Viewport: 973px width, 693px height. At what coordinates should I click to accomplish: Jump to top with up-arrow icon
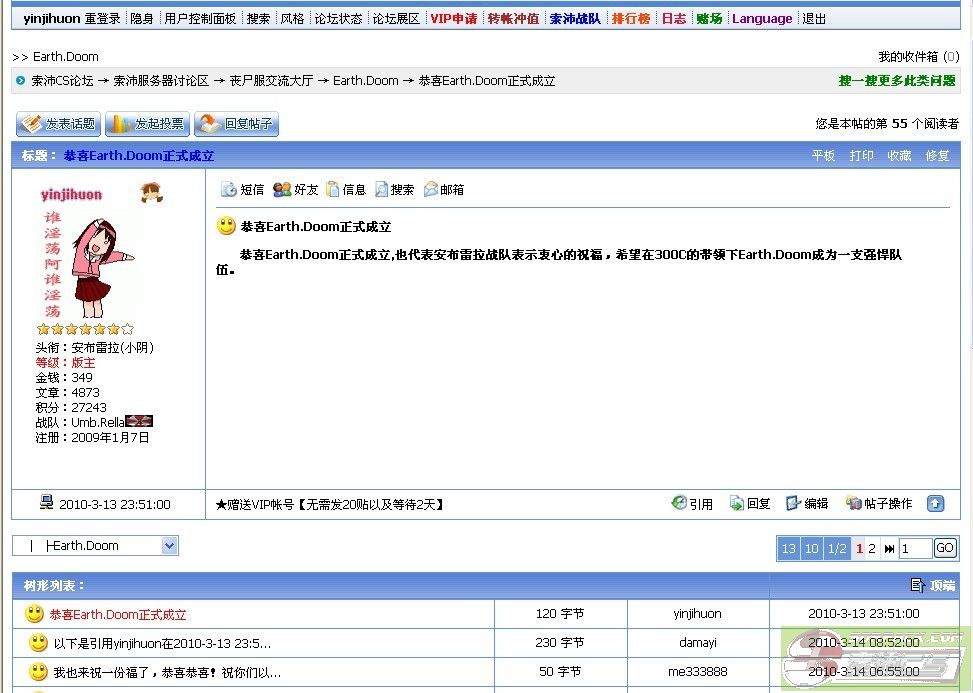(935, 504)
